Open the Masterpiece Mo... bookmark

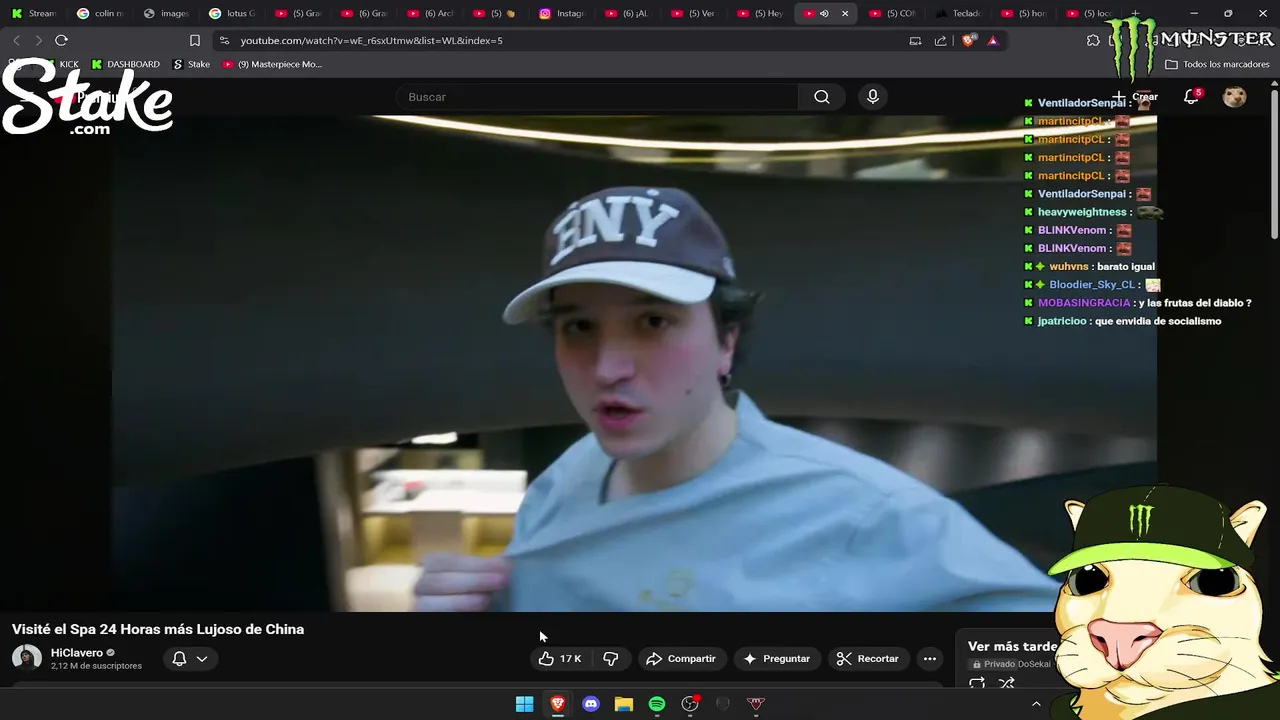[x=272, y=64]
